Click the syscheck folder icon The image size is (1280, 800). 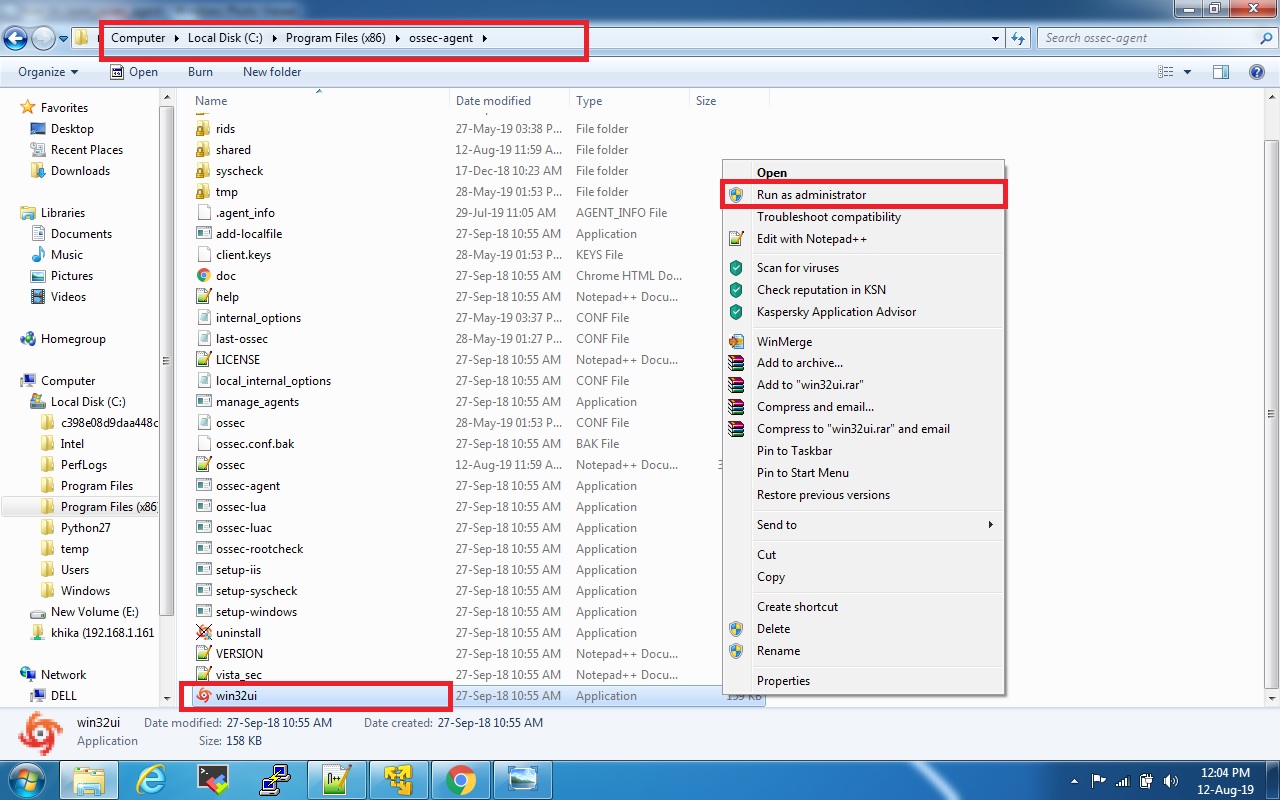pos(204,171)
